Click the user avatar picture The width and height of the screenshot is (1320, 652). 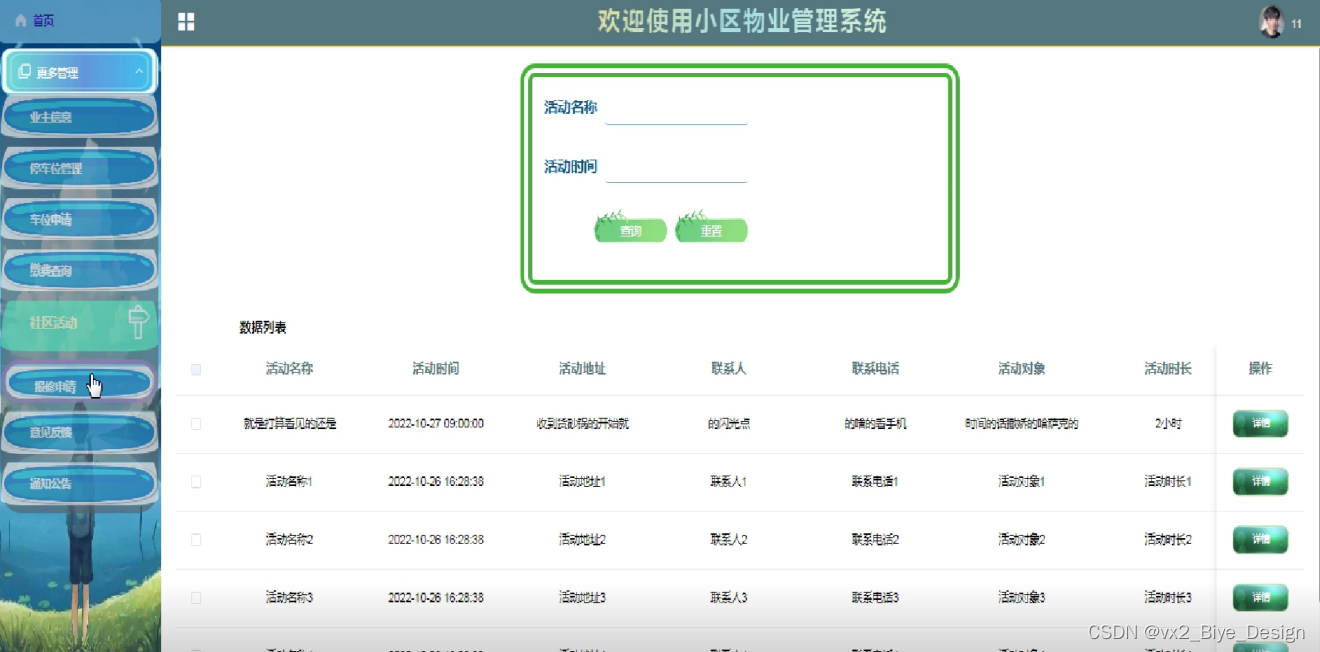click(x=1271, y=22)
